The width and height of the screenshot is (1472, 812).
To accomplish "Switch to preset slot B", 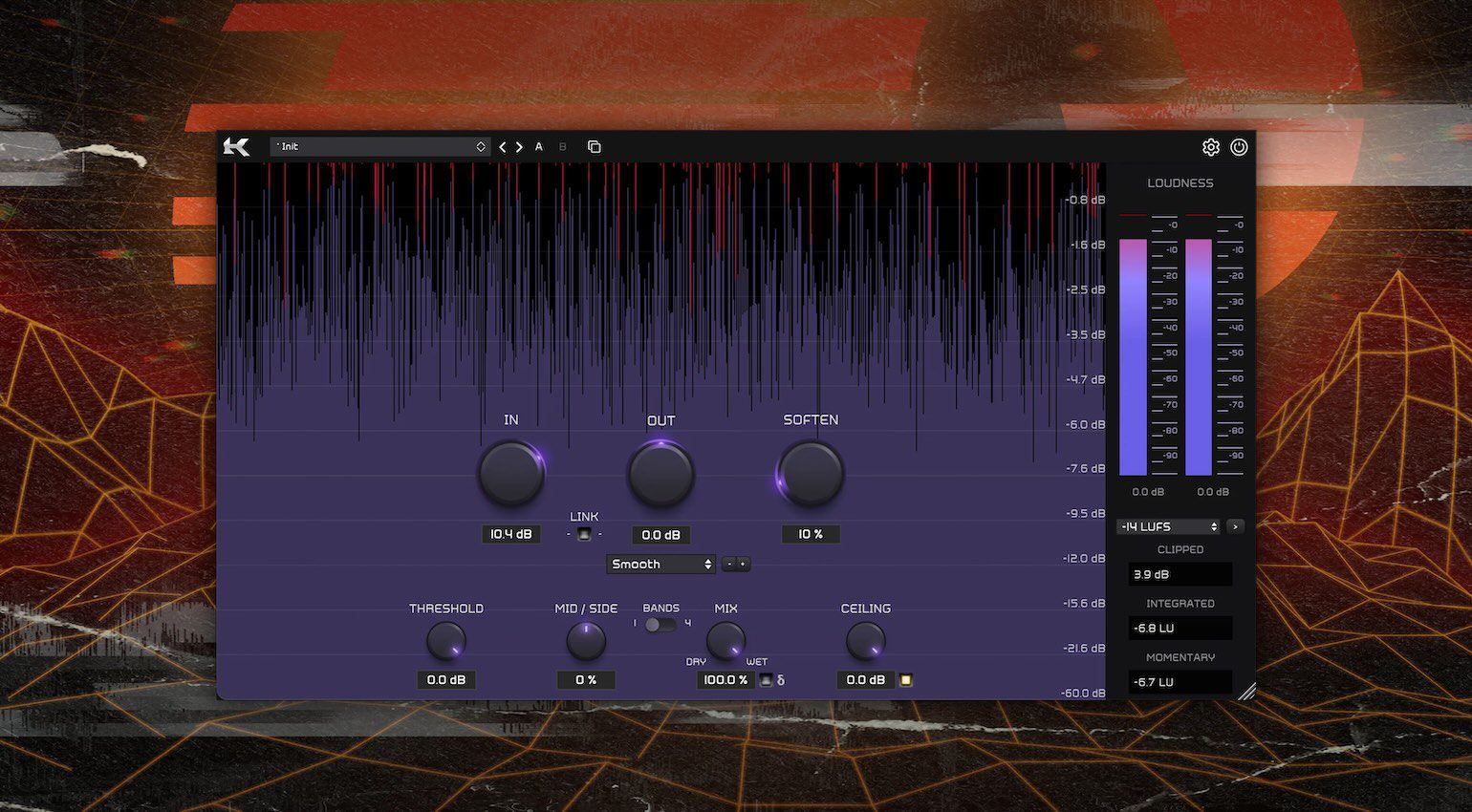I will [x=562, y=147].
